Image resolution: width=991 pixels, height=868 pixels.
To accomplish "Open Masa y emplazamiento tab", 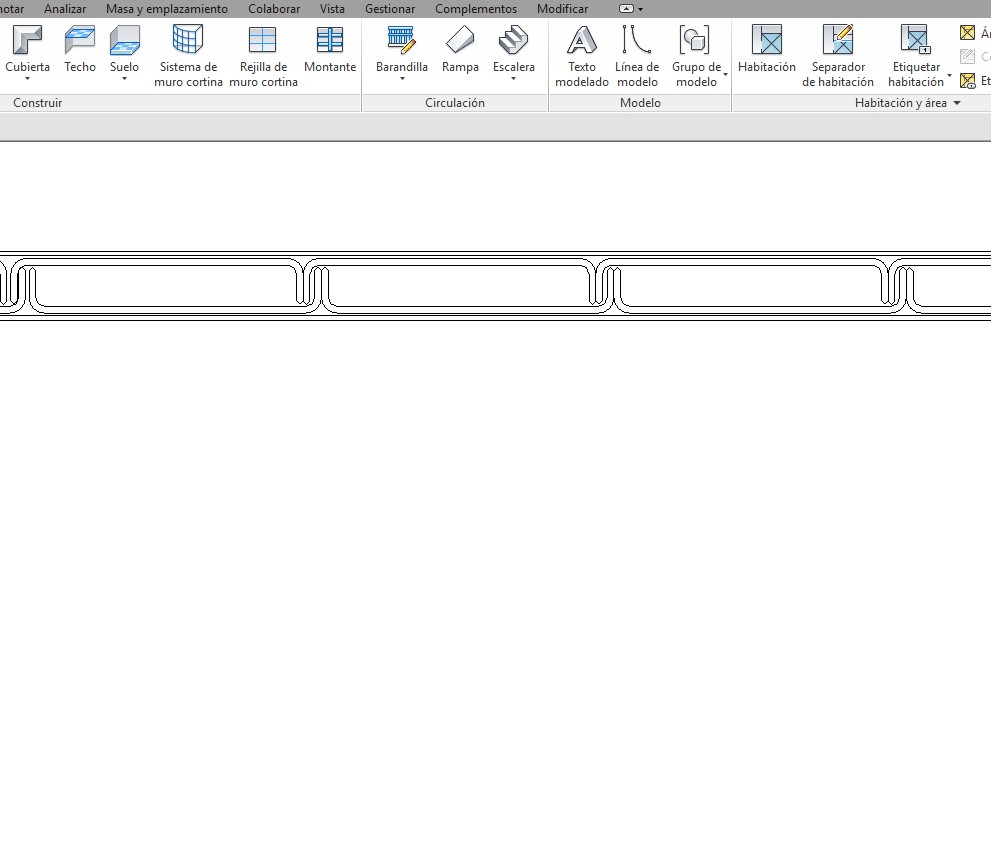I will tap(166, 9).
